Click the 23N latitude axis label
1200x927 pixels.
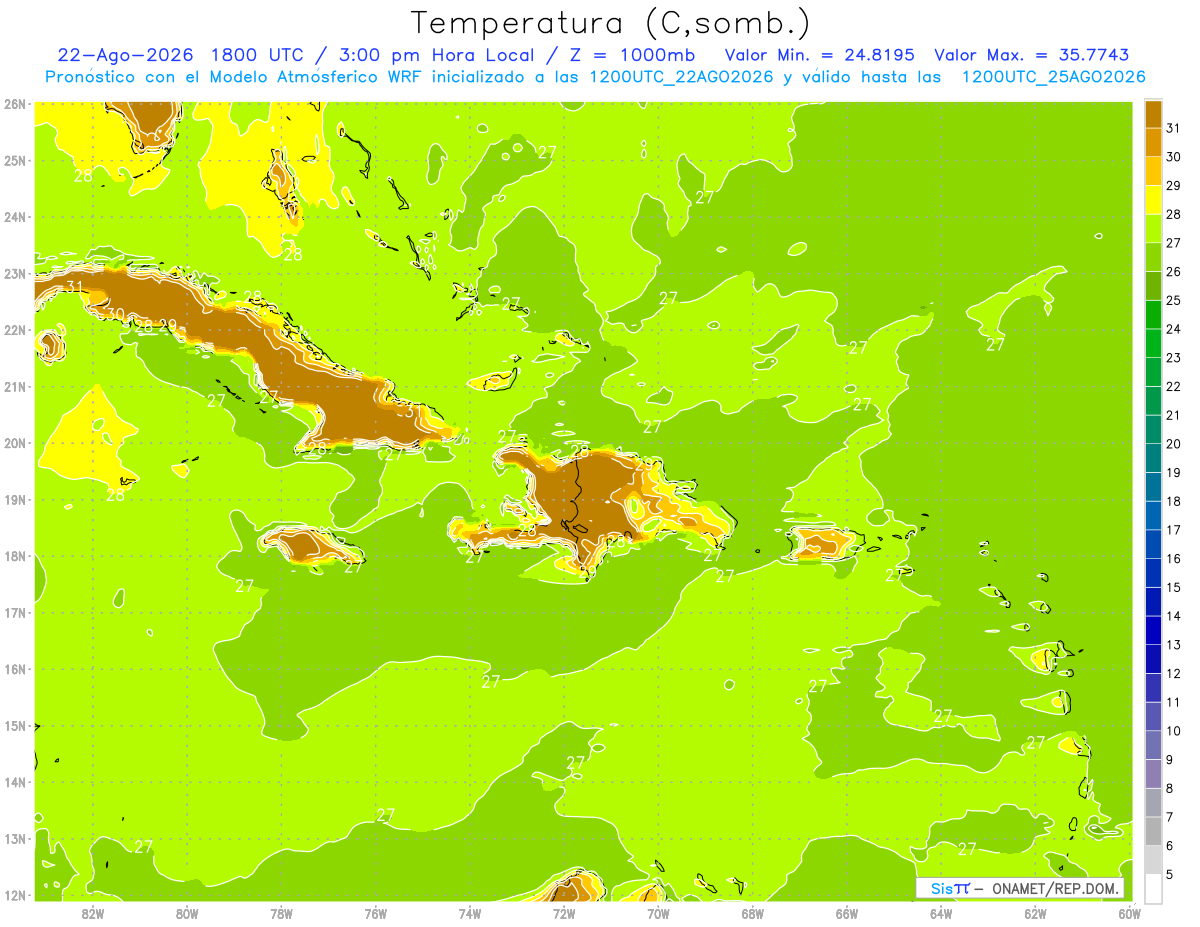pyautogui.click(x=14, y=273)
